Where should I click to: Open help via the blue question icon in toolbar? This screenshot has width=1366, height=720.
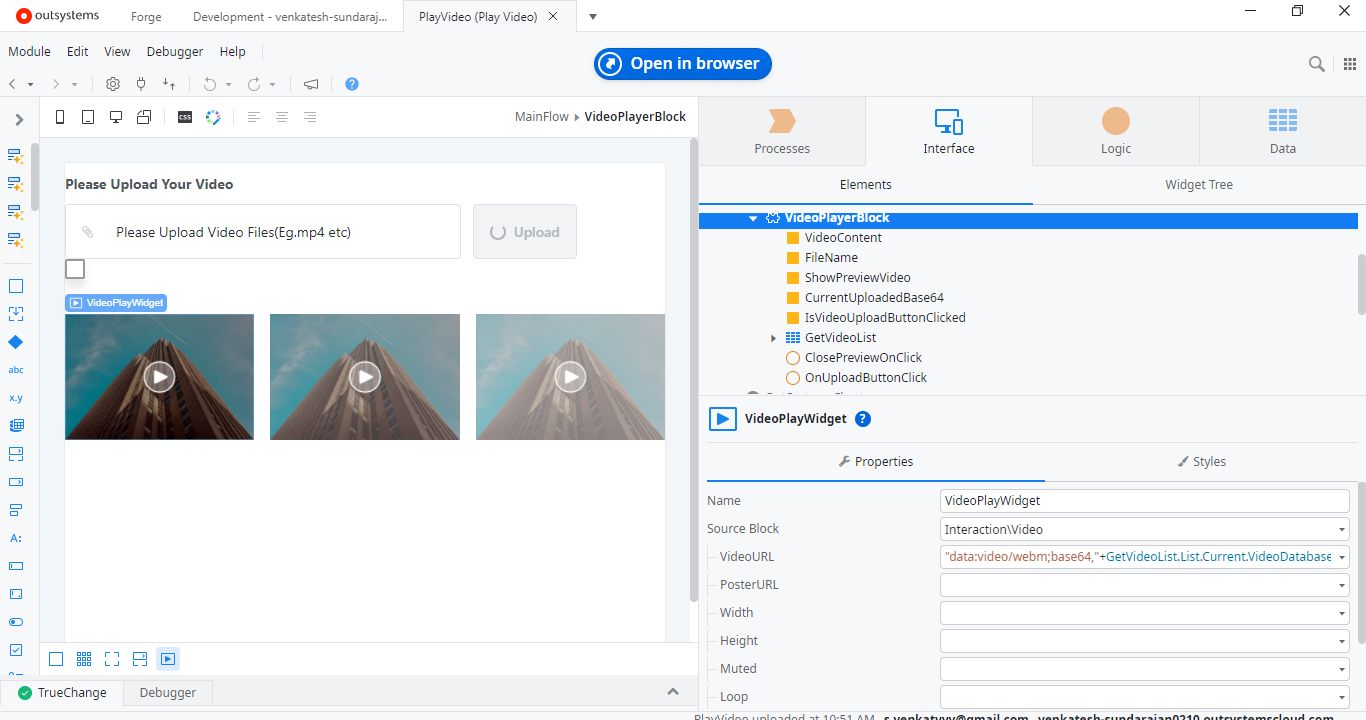[x=352, y=85]
